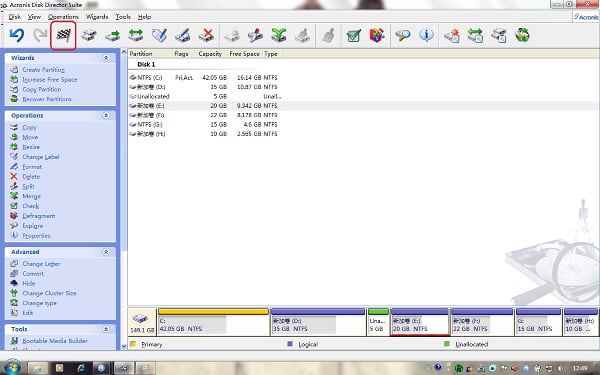Click Copy partition icon with single green arrow
Image resolution: width=600 pixels, height=375 pixels.
tap(112, 36)
